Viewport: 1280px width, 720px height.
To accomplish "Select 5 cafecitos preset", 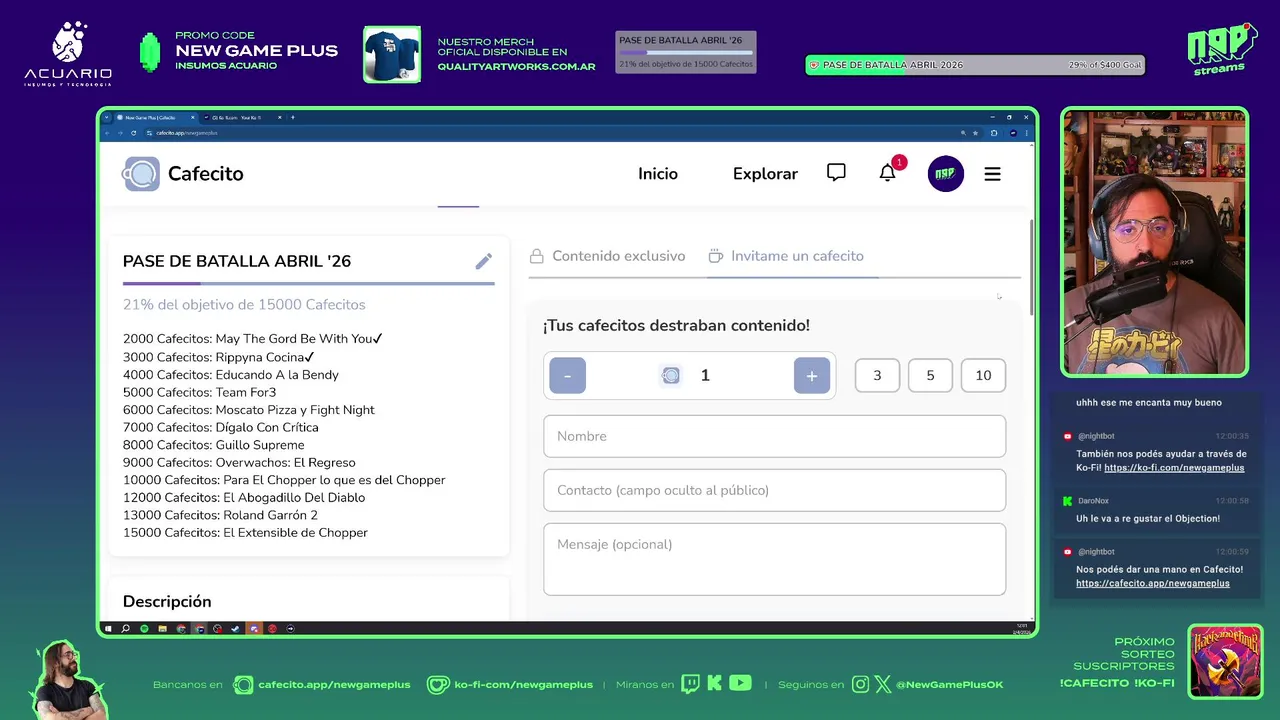I will (x=930, y=375).
